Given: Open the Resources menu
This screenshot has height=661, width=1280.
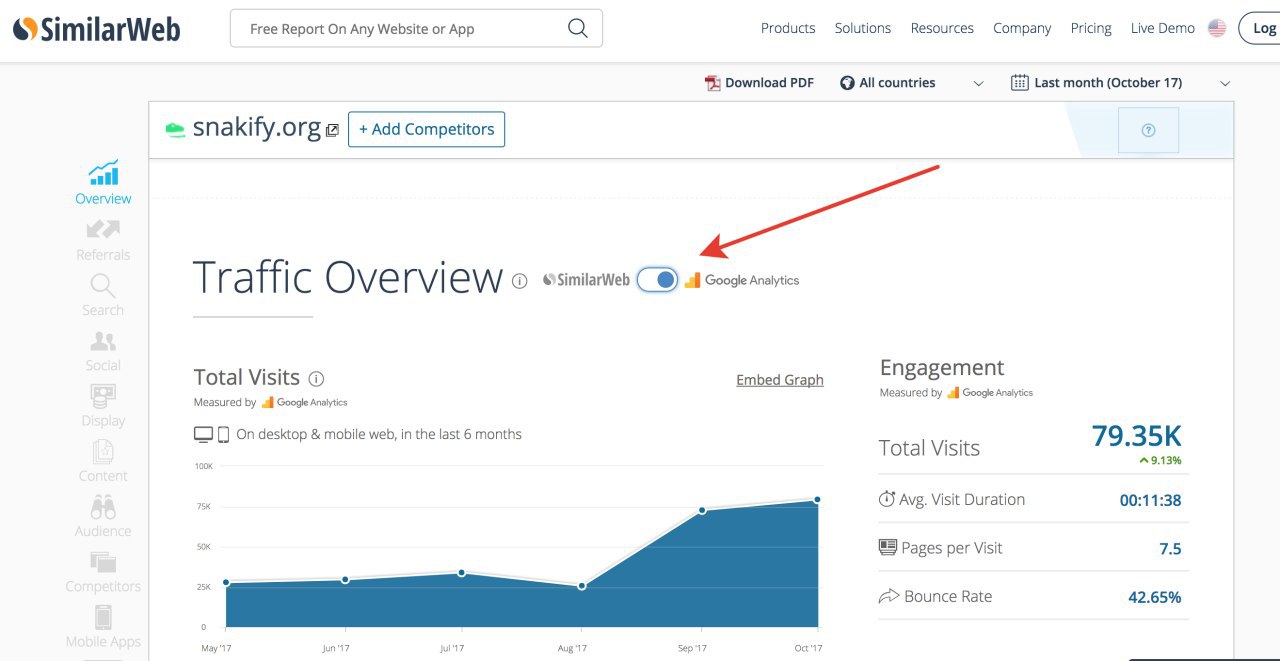Looking at the screenshot, I should pyautogui.click(x=942, y=28).
